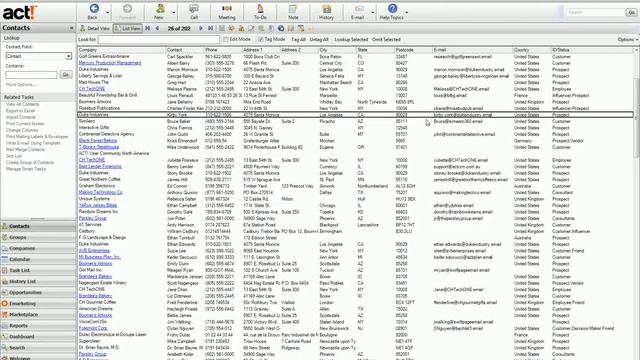Go to first record navigation icon
Screen dimensions: 640x360
point(148,29)
